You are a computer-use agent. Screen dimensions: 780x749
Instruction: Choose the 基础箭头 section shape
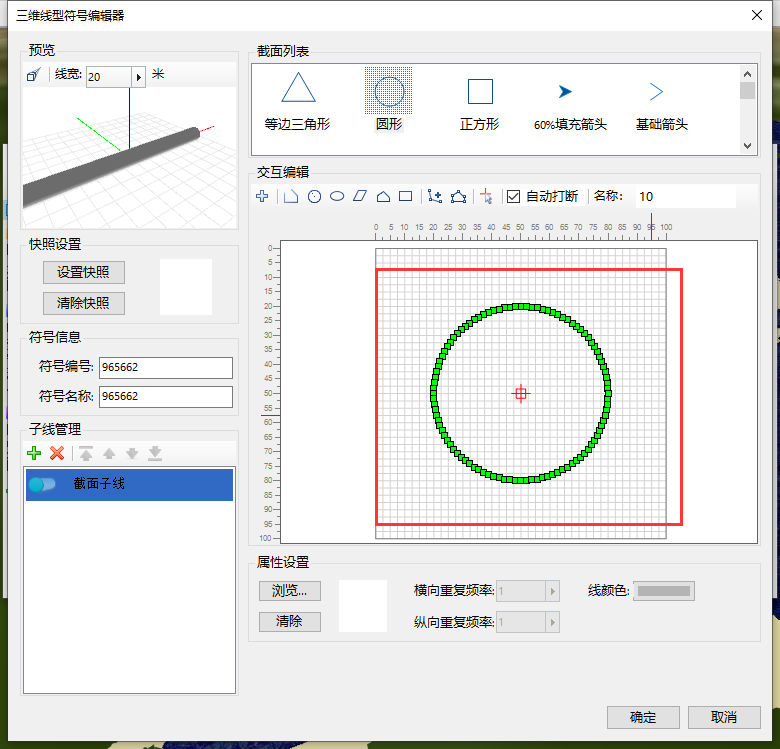(662, 106)
